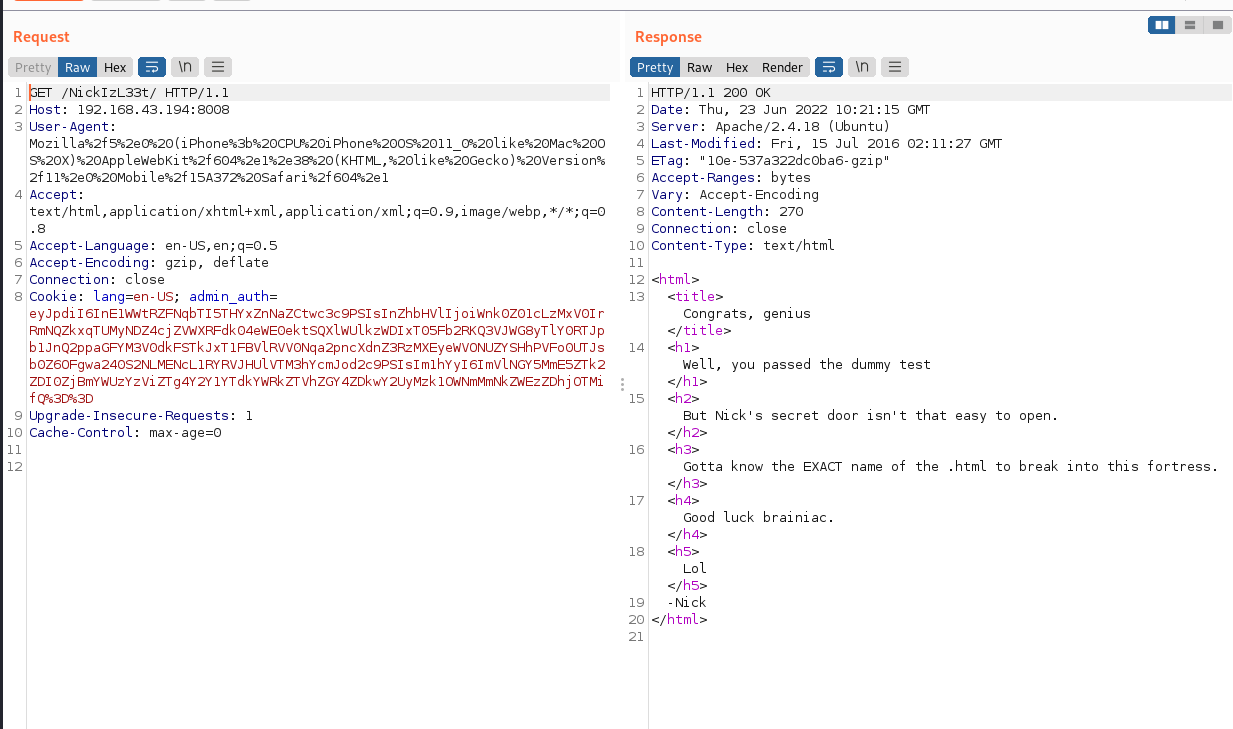Image resolution: width=1233 pixels, height=729 pixels.
Task: Open the Hex view of the Response
Action: [737, 67]
